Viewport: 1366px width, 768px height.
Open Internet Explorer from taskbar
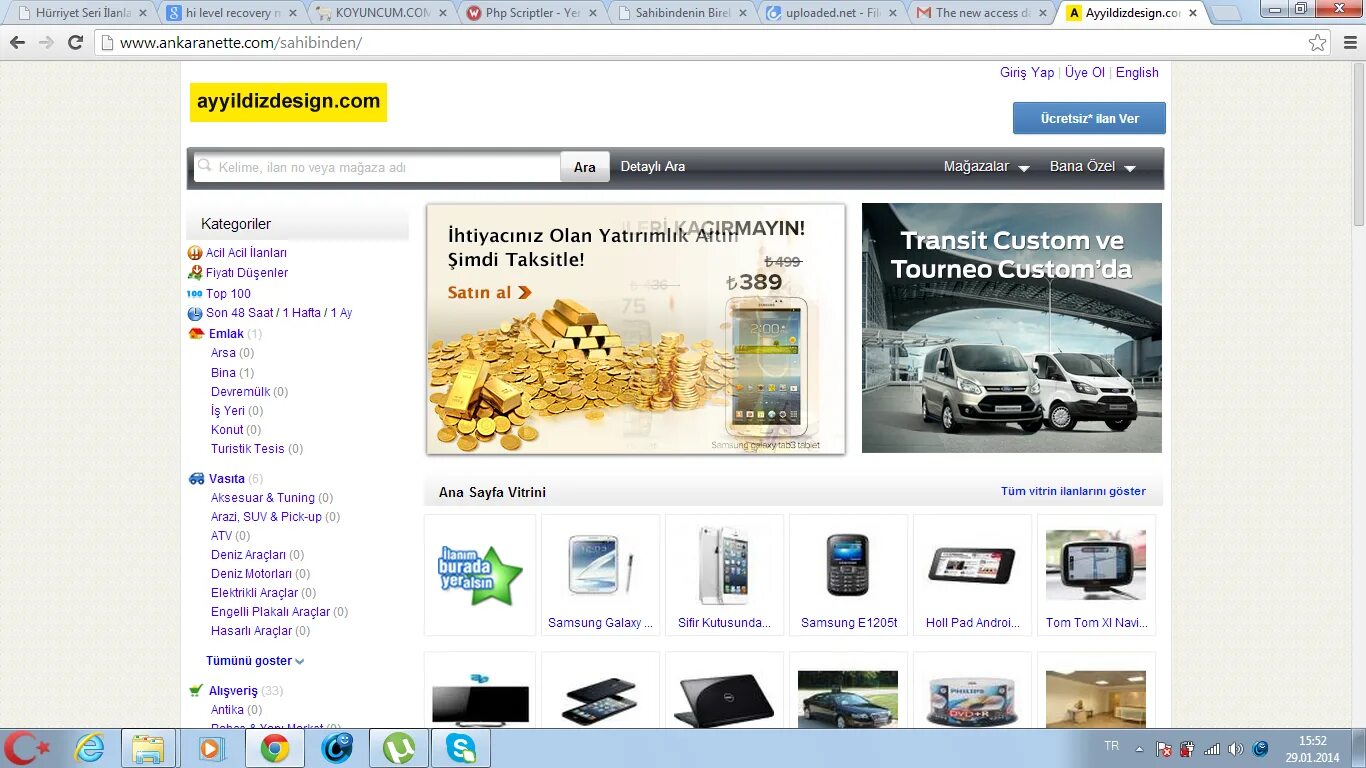click(90, 748)
